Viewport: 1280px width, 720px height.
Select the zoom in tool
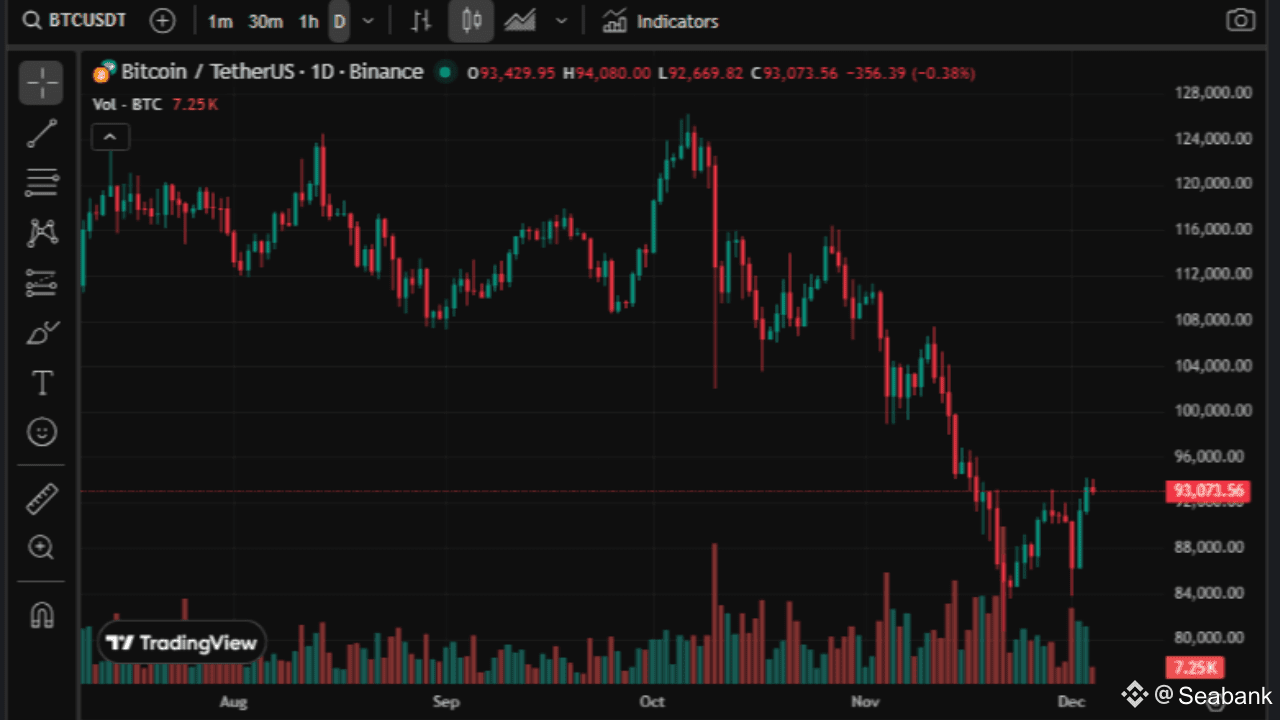(41, 547)
